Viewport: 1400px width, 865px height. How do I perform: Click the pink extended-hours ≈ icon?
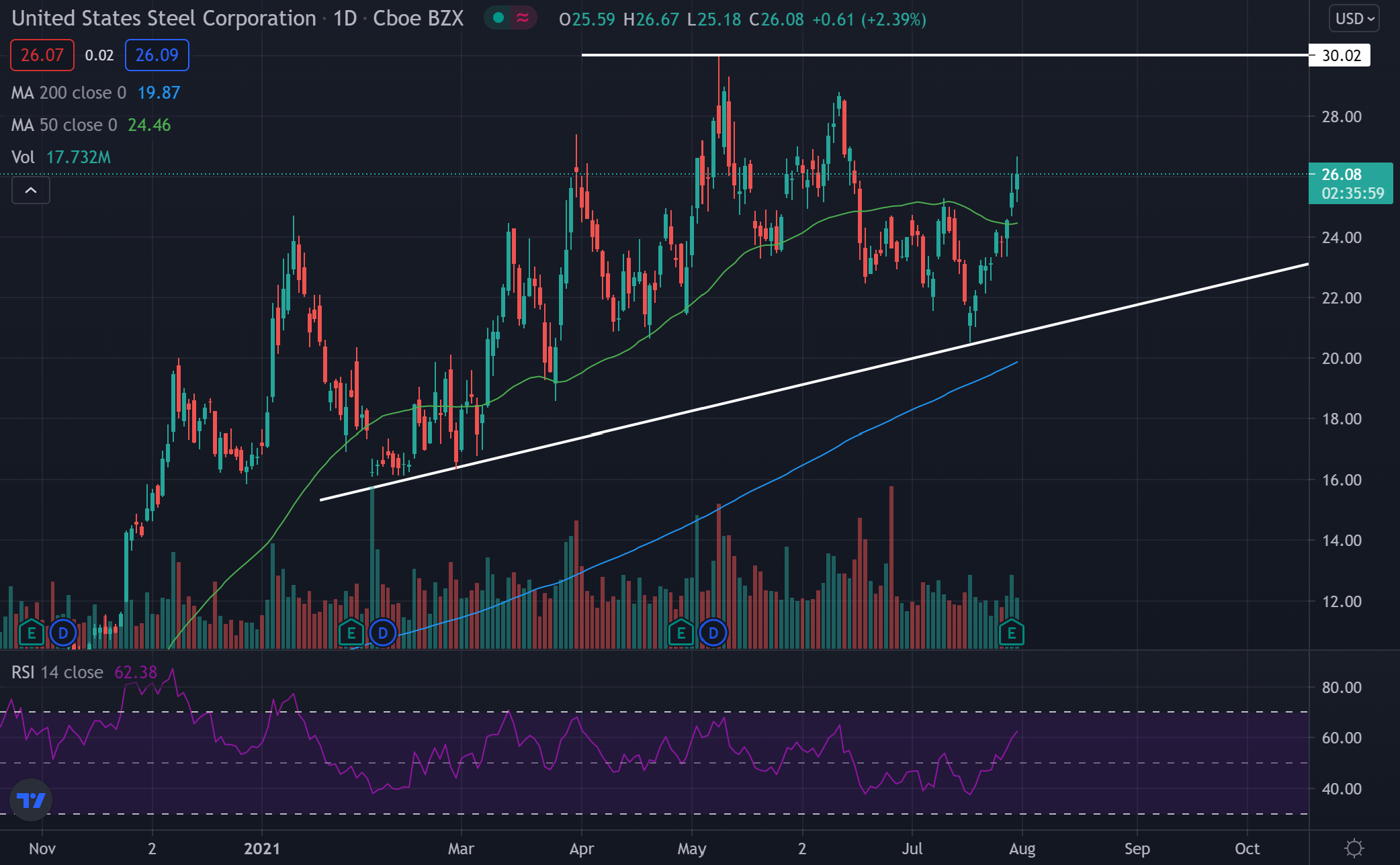point(522,19)
